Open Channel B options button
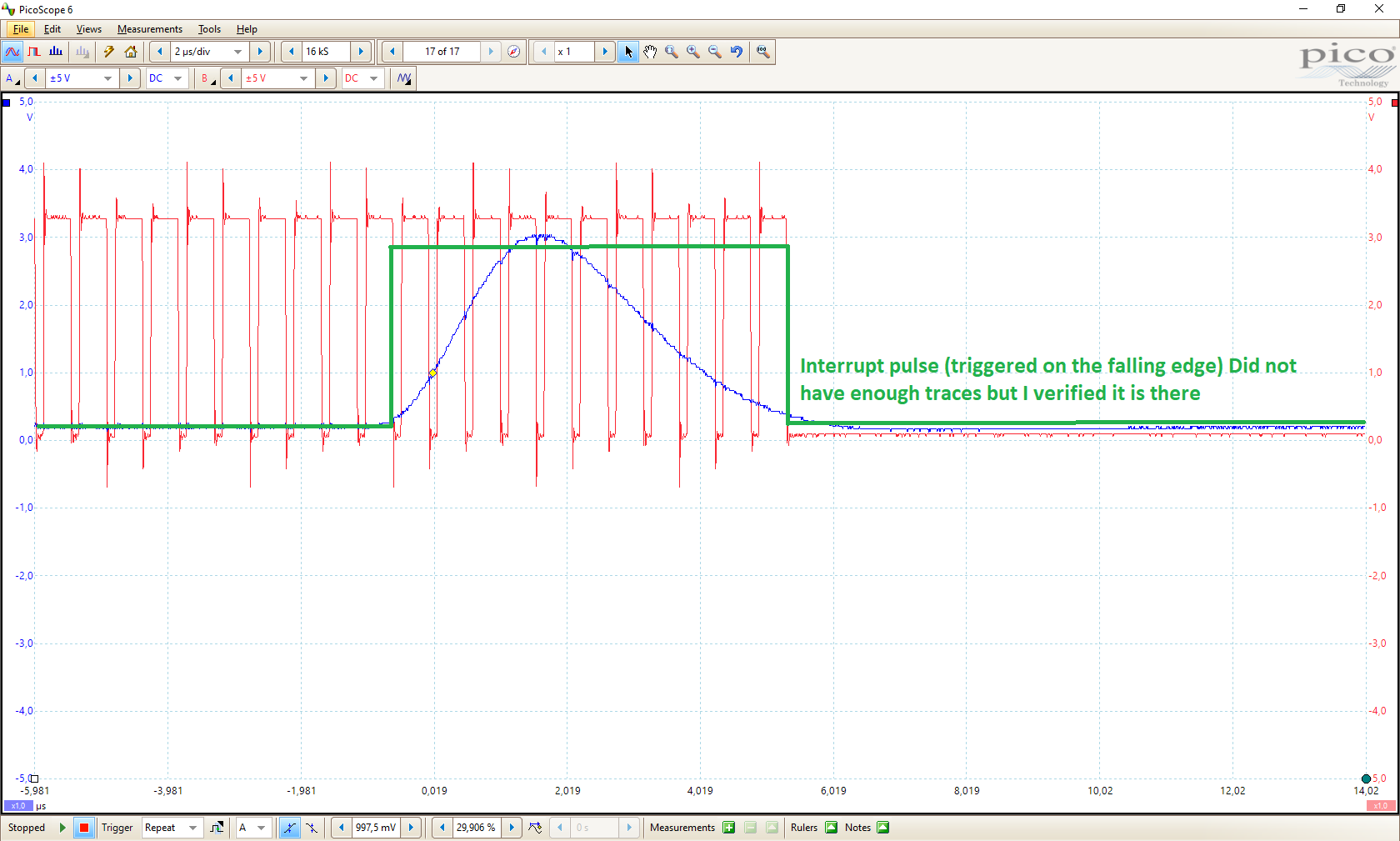 (x=207, y=78)
